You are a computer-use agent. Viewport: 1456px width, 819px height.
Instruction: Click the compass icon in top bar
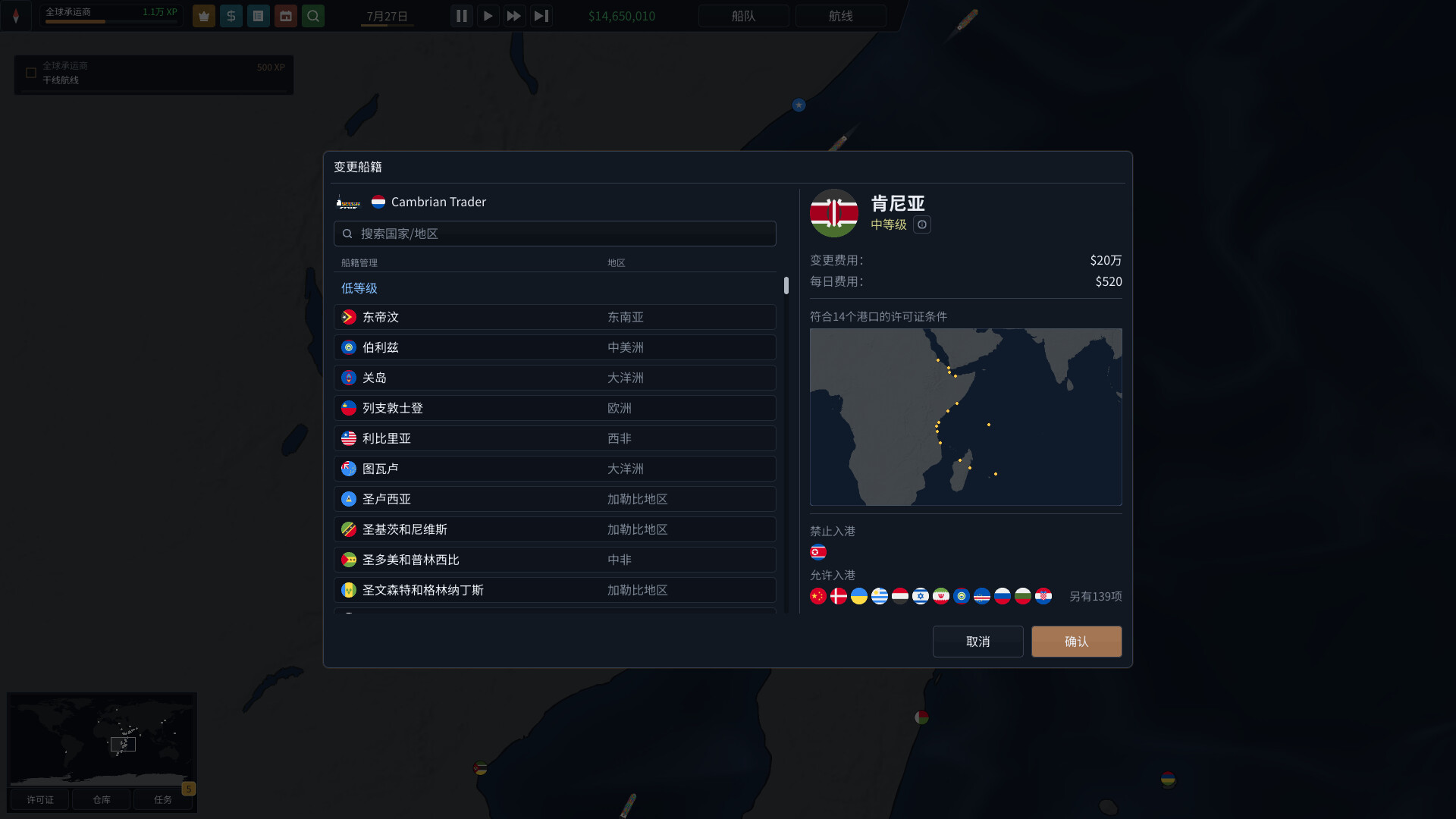pos(16,15)
